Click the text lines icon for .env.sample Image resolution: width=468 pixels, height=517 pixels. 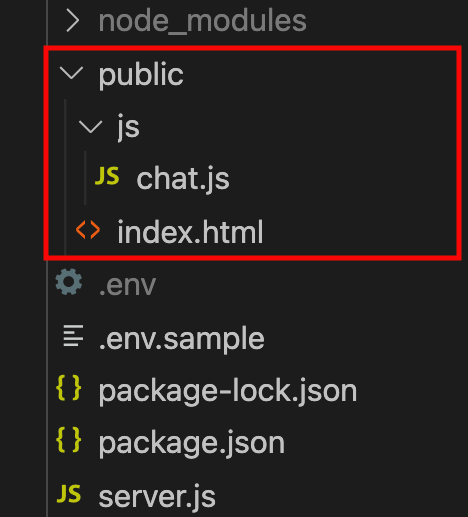point(73,336)
